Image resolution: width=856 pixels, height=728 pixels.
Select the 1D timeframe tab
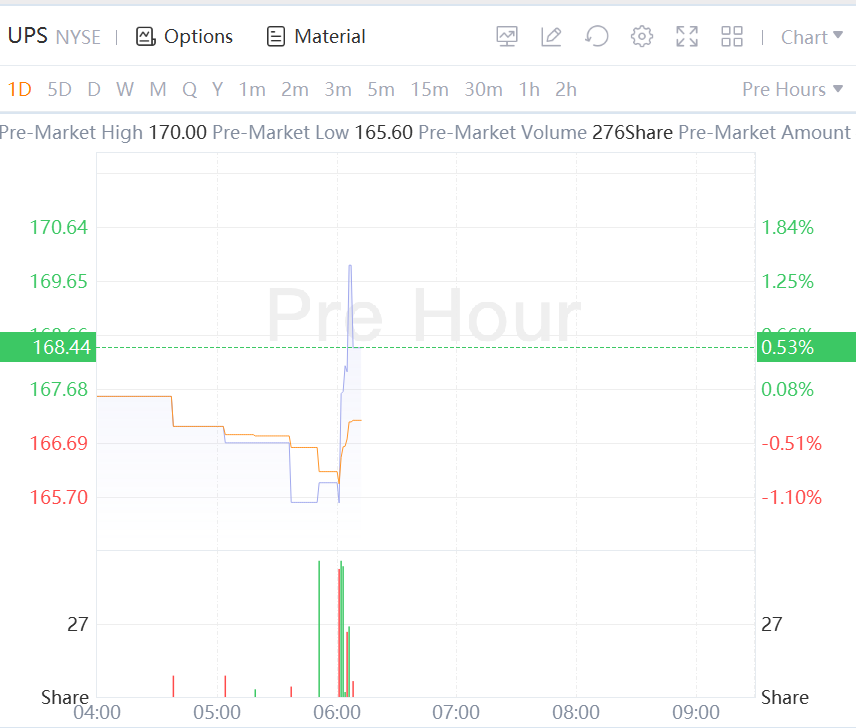20,89
